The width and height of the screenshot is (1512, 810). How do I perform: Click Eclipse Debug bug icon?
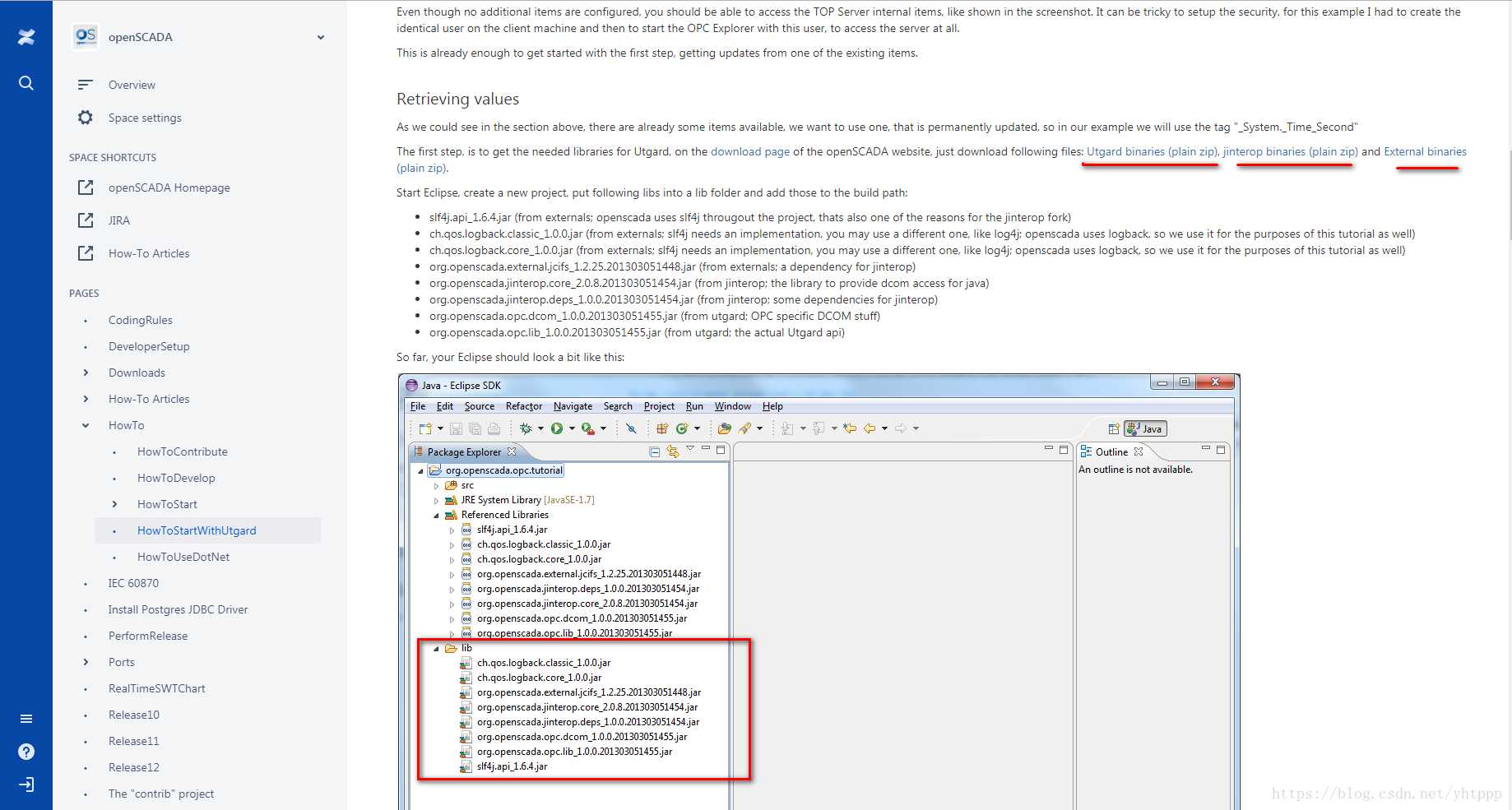pyautogui.click(x=526, y=428)
